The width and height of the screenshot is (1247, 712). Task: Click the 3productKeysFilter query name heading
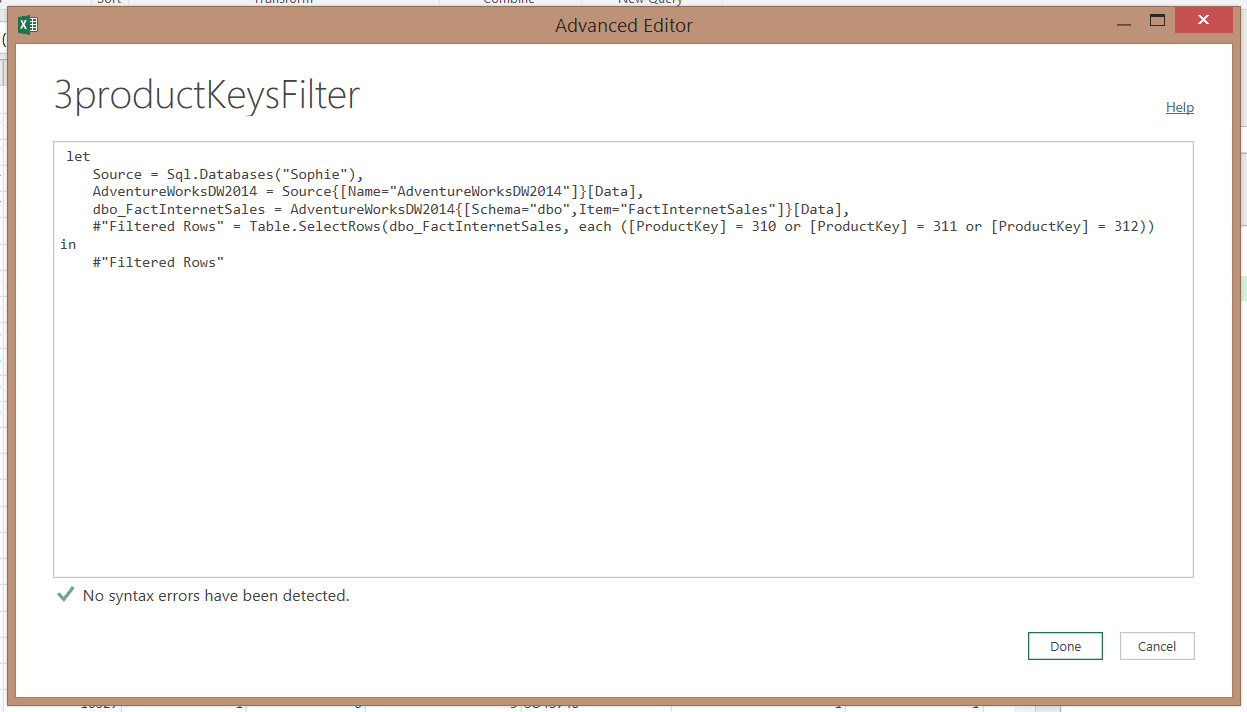pyautogui.click(x=207, y=96)
